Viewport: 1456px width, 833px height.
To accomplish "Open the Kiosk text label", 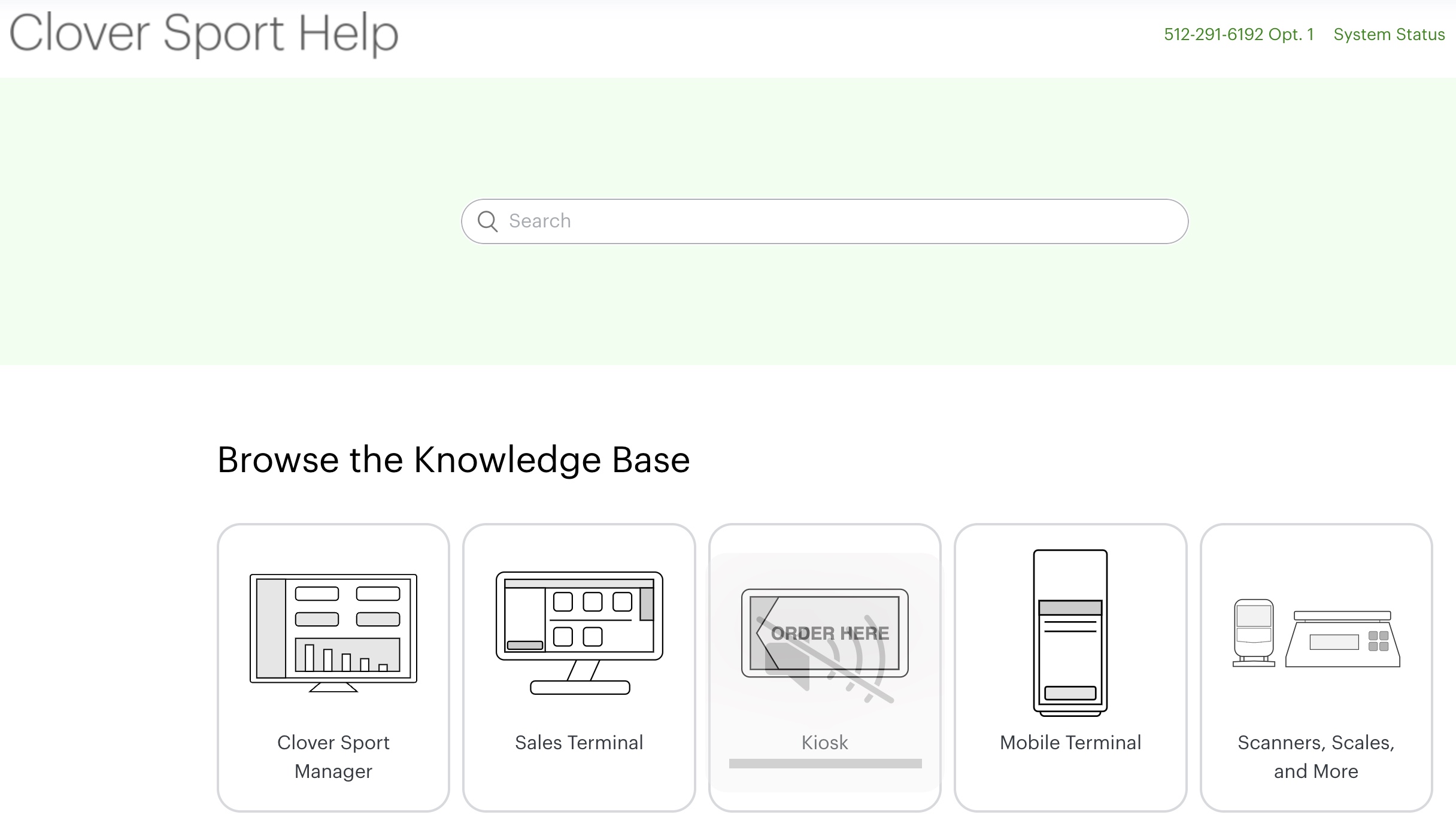I will (825, 743).
